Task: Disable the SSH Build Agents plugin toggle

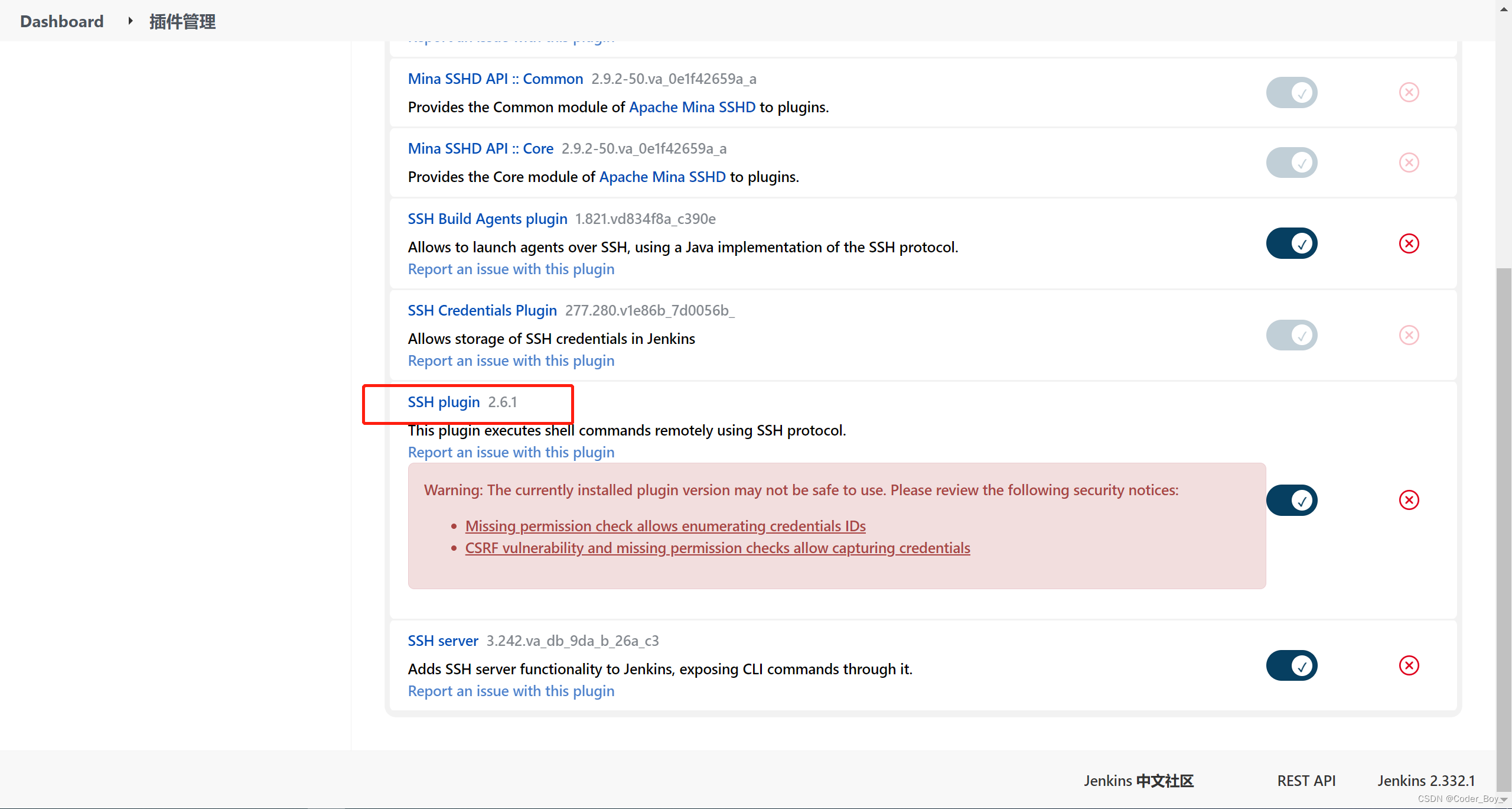Action: (x=1292, y=243)
